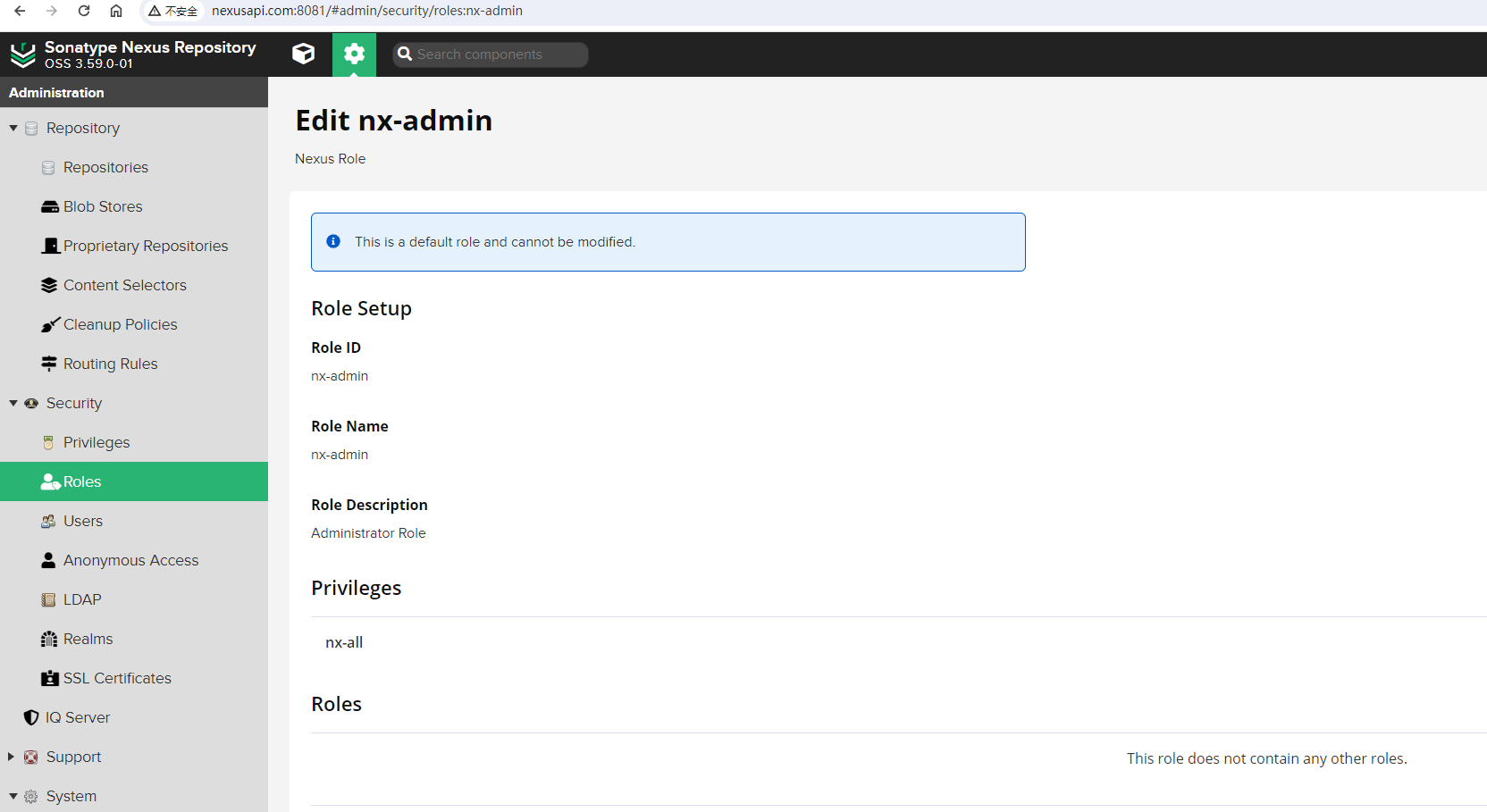
Task: Click the 'This is a default role' notice text
Action: 495,242
